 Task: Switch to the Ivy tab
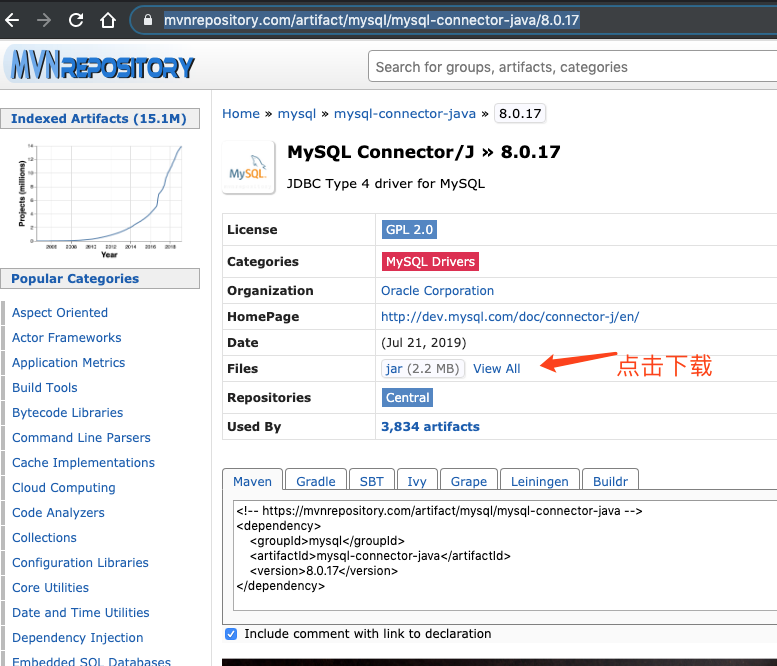tap(417, 481)
